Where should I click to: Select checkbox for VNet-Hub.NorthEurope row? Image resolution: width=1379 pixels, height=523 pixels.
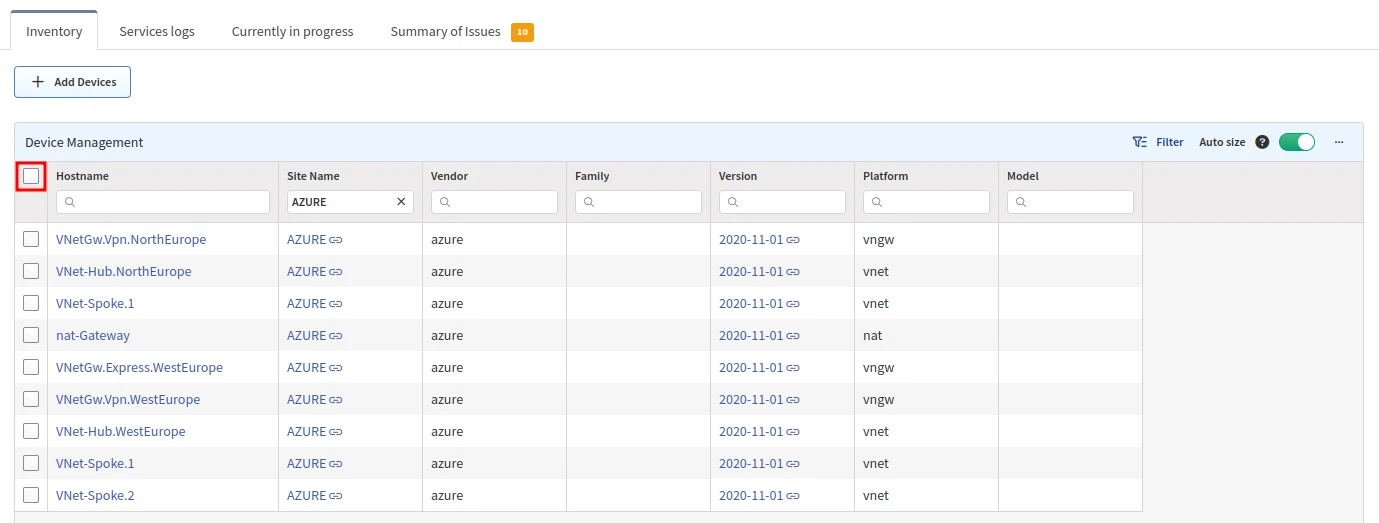[31, 271]
